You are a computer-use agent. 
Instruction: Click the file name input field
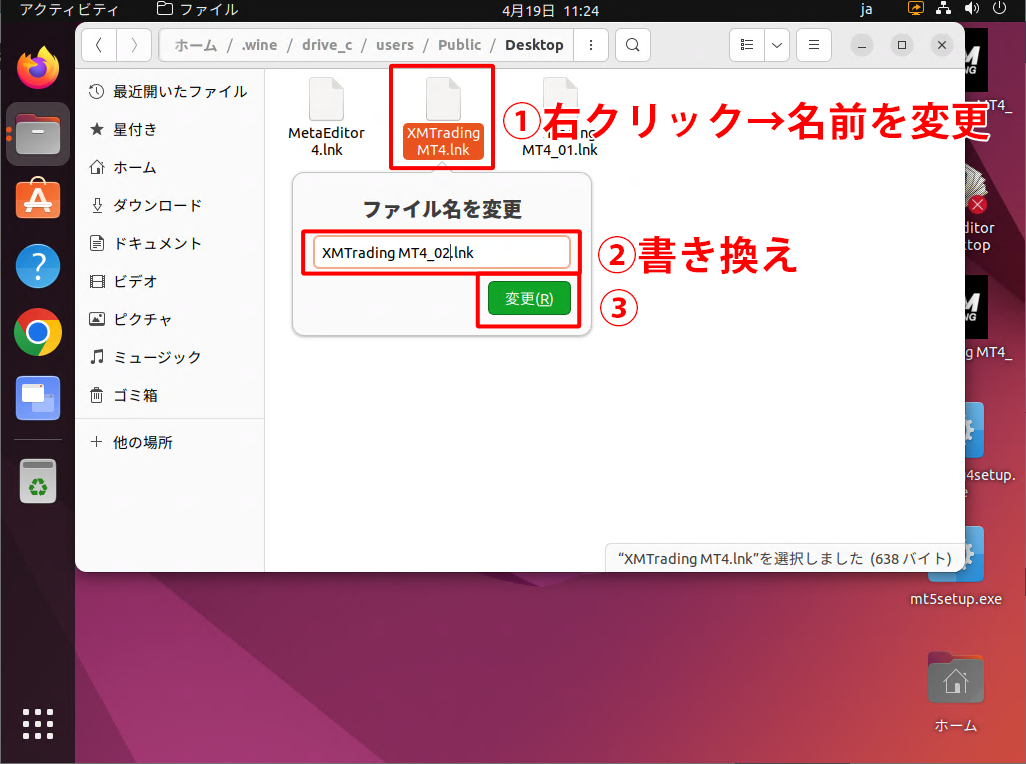(441, 253)
